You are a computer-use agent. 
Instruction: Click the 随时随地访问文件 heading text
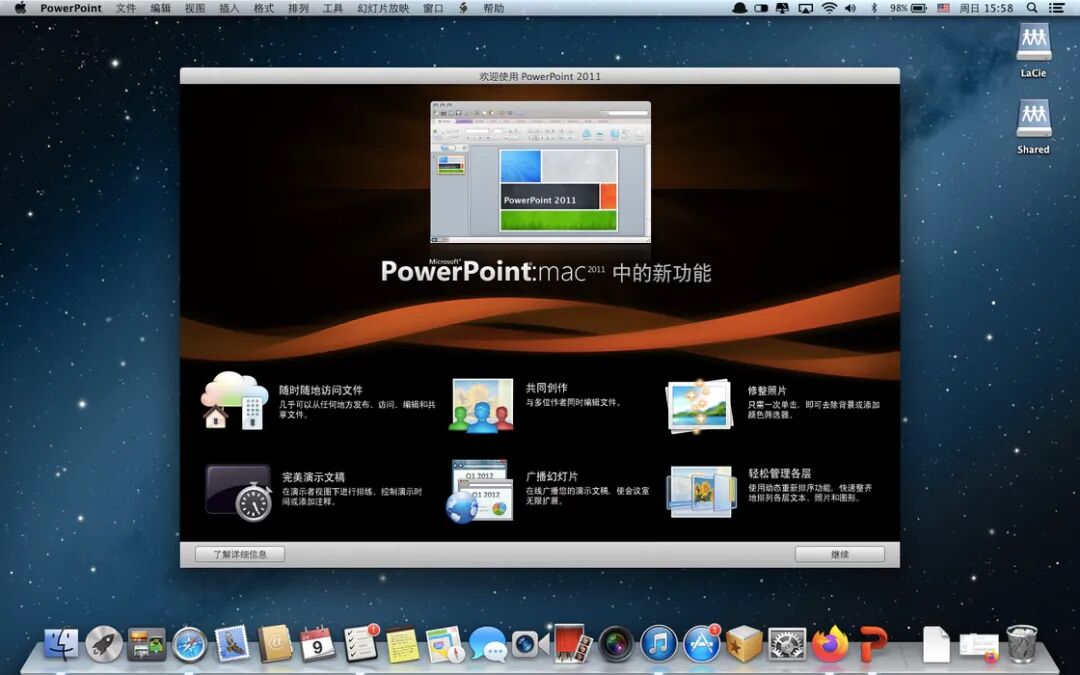320,390
